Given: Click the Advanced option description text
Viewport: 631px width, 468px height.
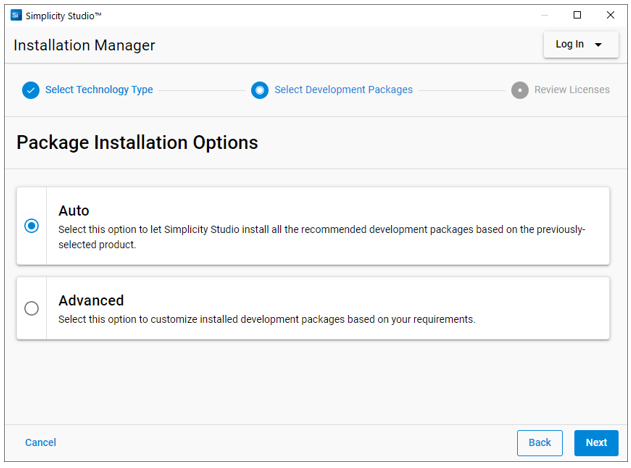Looking at the screenshot, I should point(267,320).
